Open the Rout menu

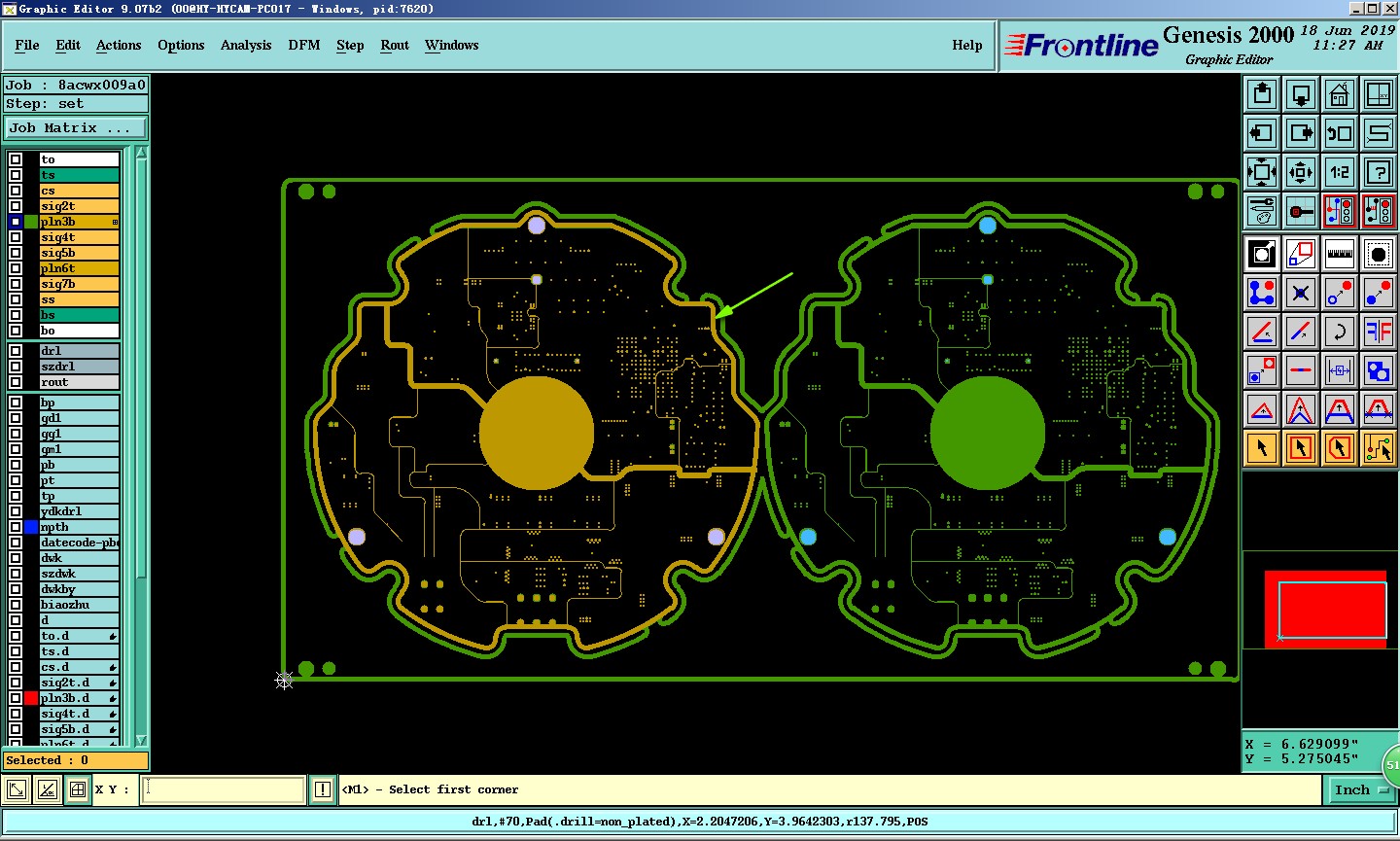pos(395,45)
